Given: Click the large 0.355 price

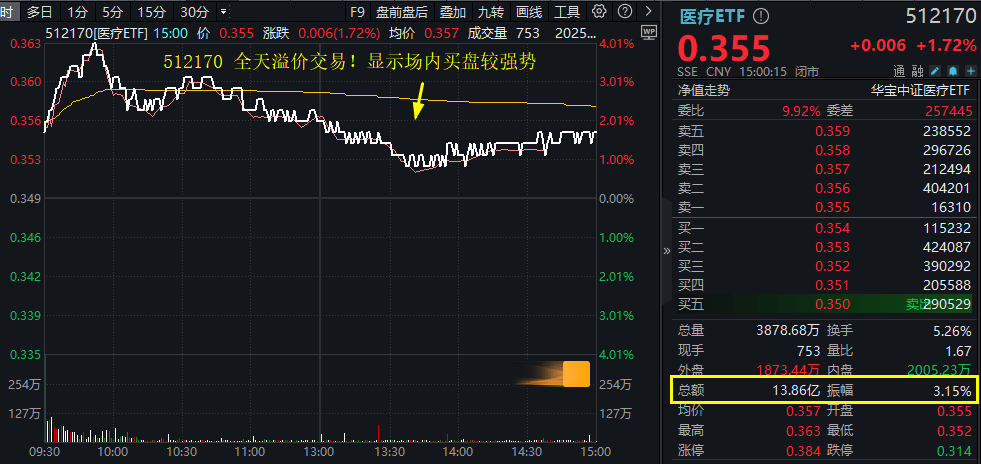Looking at the screenshot, I should [x=723, y=48].
